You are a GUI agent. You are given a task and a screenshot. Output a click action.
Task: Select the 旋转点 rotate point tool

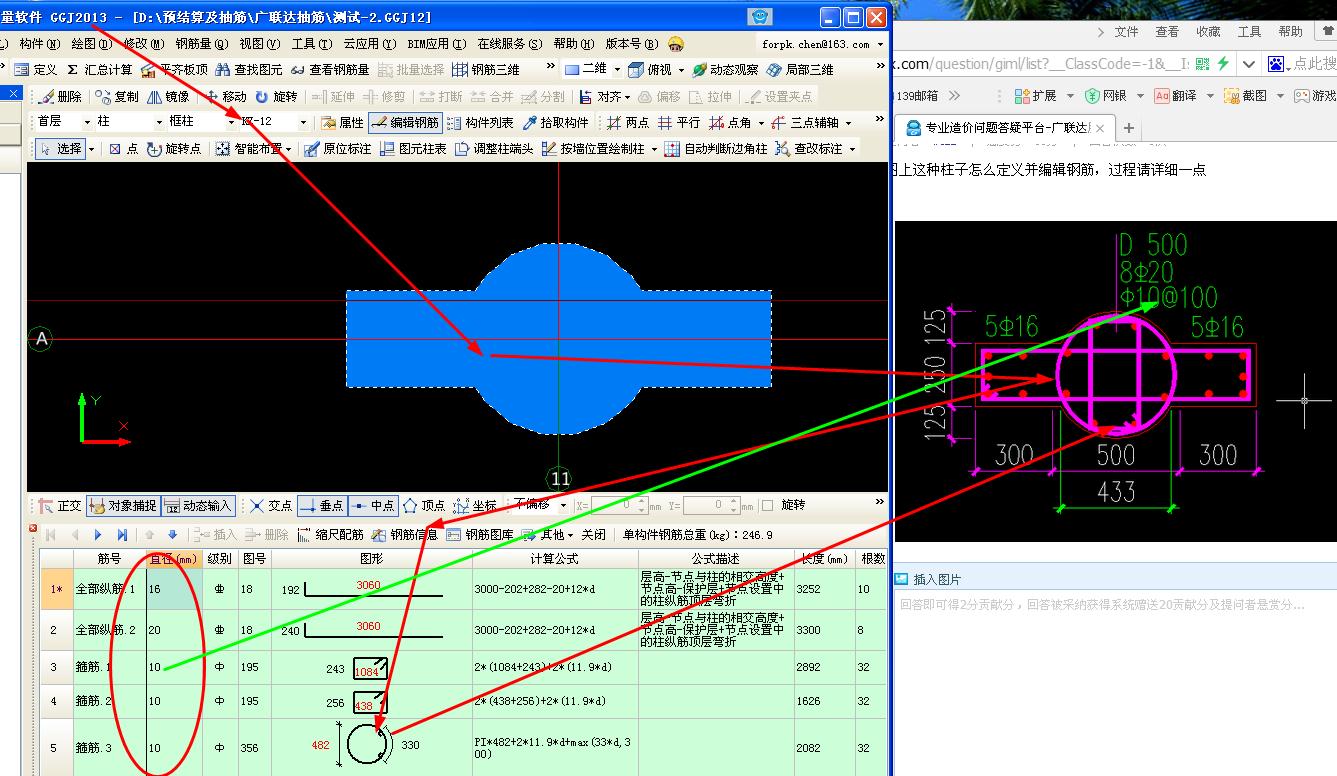pyautogui.click(x=173, y=149)
